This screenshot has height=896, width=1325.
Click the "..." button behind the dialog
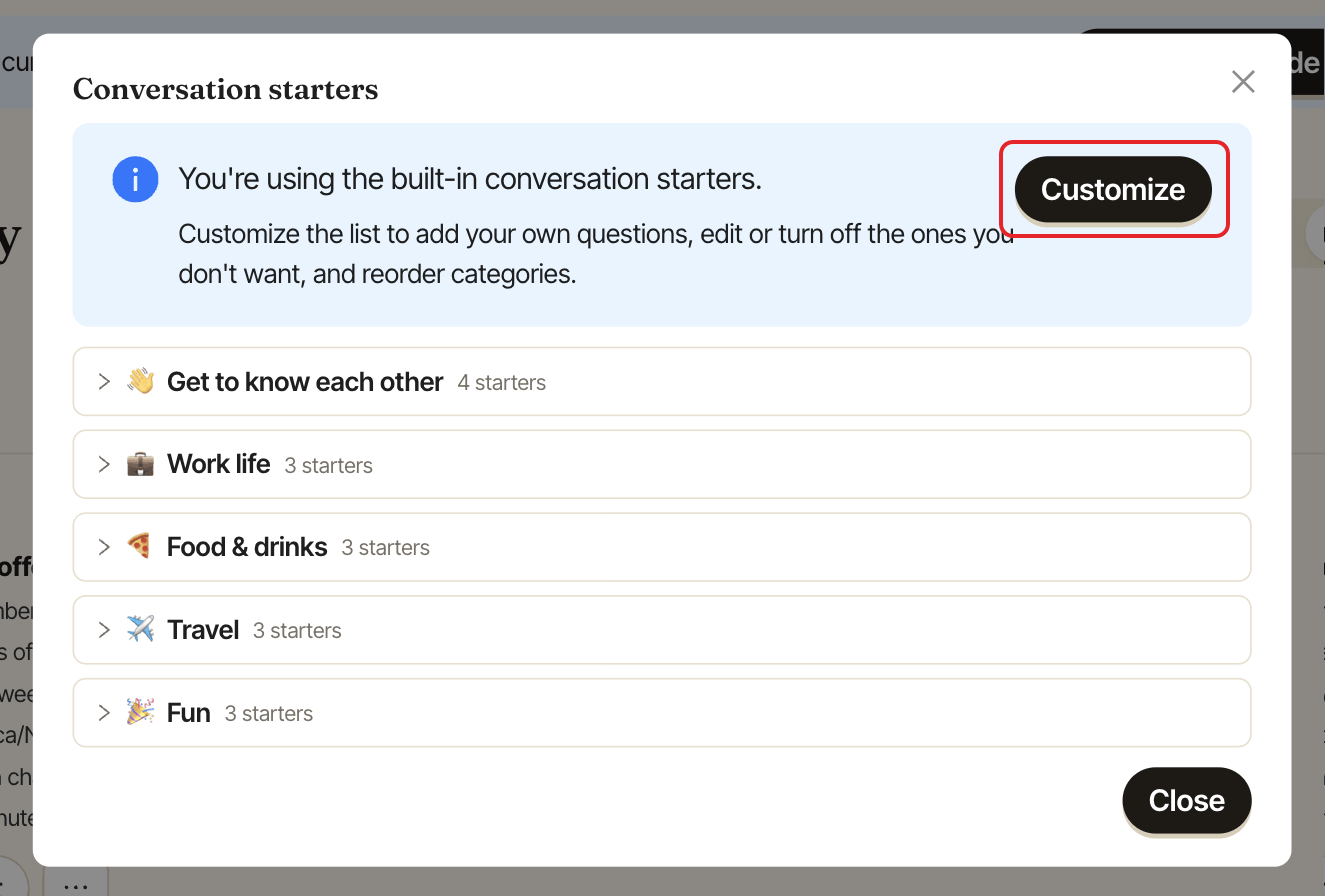[76, 882]
